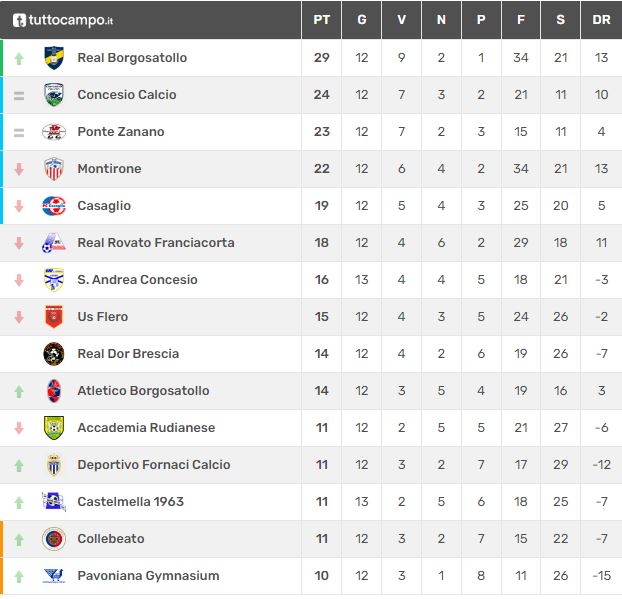The width and height of the screenshot is (622, 599).
Task: Click the DR goal difference column header
Action: coord(601,20)
